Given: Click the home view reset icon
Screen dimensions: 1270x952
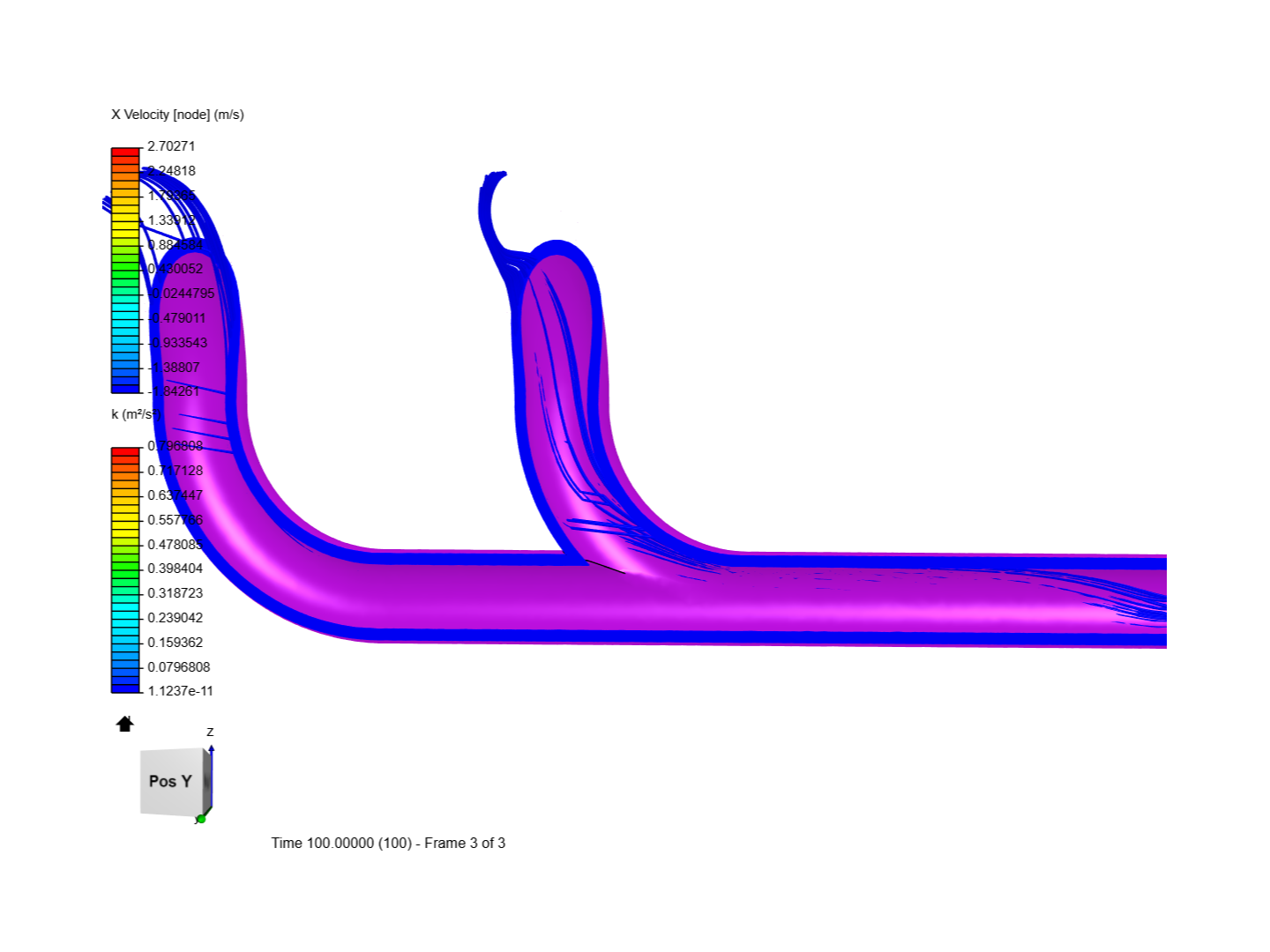Looking at the screenshot, I should click(124, 724).
